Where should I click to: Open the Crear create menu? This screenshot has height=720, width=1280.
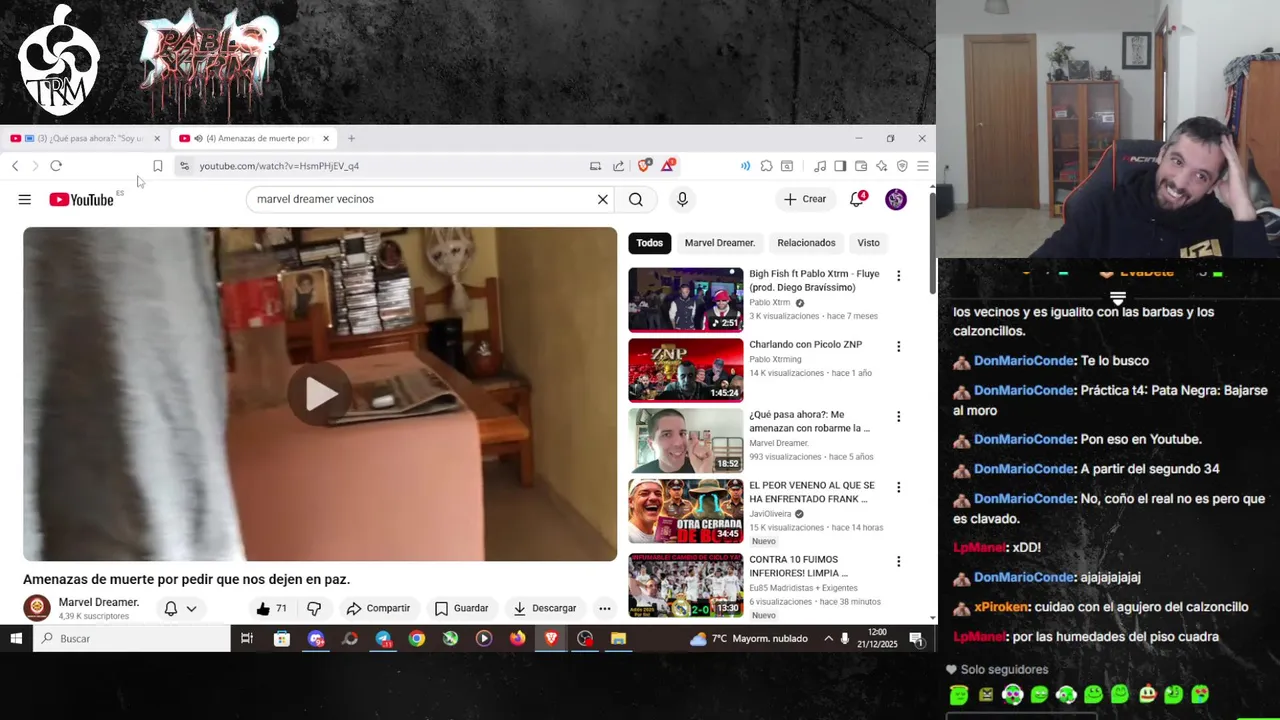(x=805, y=199)
